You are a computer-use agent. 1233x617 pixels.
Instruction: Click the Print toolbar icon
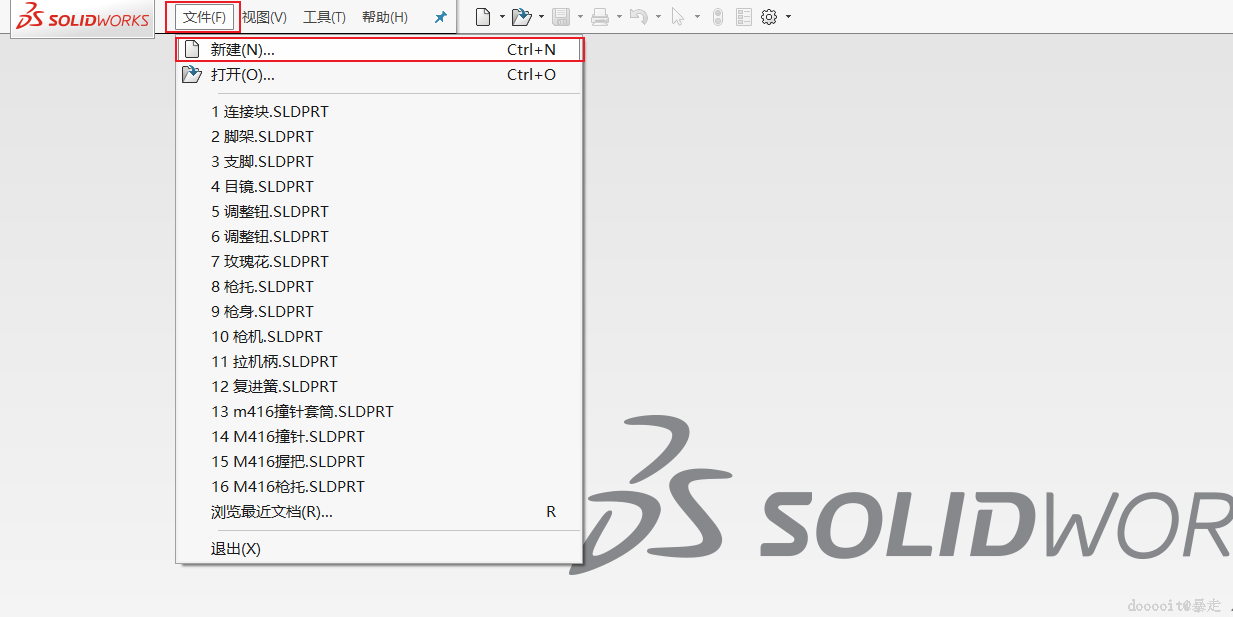point(600,17)
